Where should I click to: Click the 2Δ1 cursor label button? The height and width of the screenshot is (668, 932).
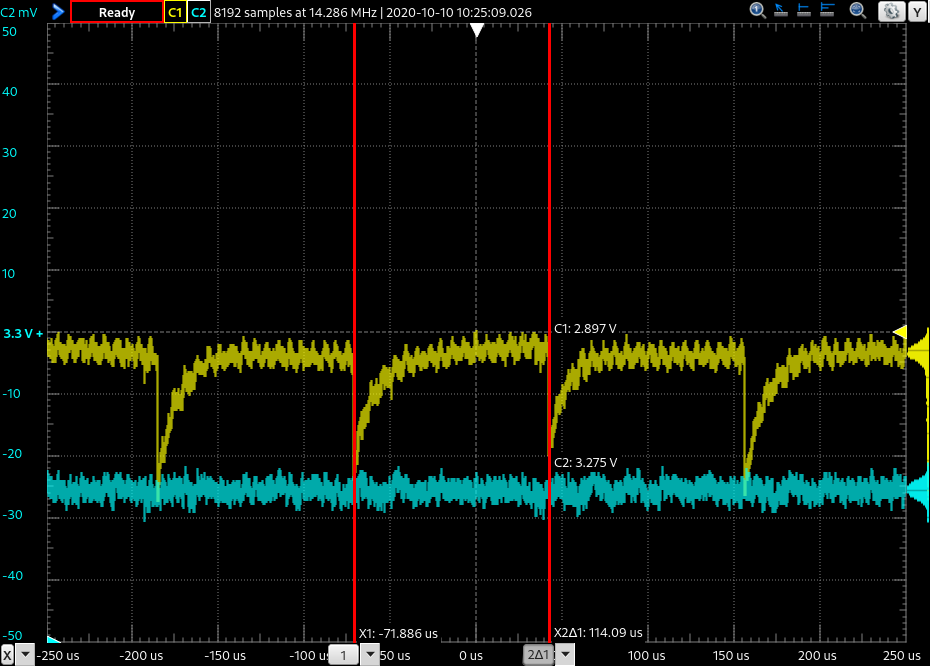[540, 655]
